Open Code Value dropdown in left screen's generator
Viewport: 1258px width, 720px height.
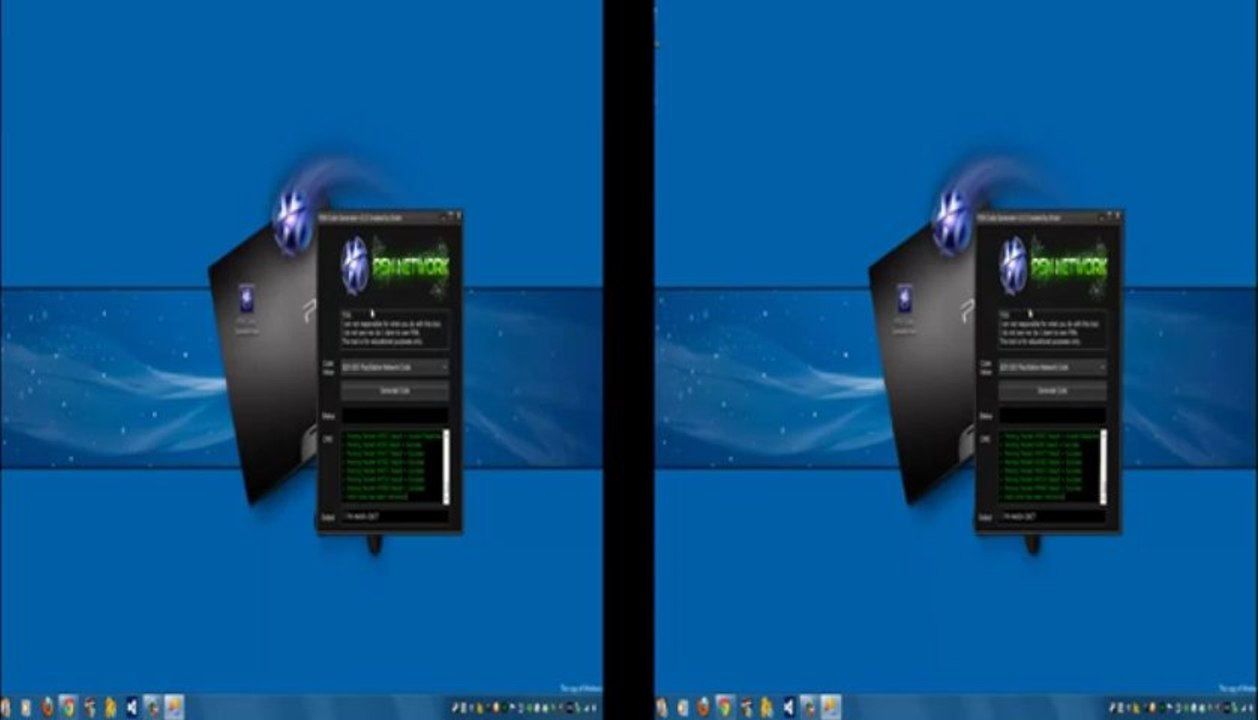pos(395,367)
